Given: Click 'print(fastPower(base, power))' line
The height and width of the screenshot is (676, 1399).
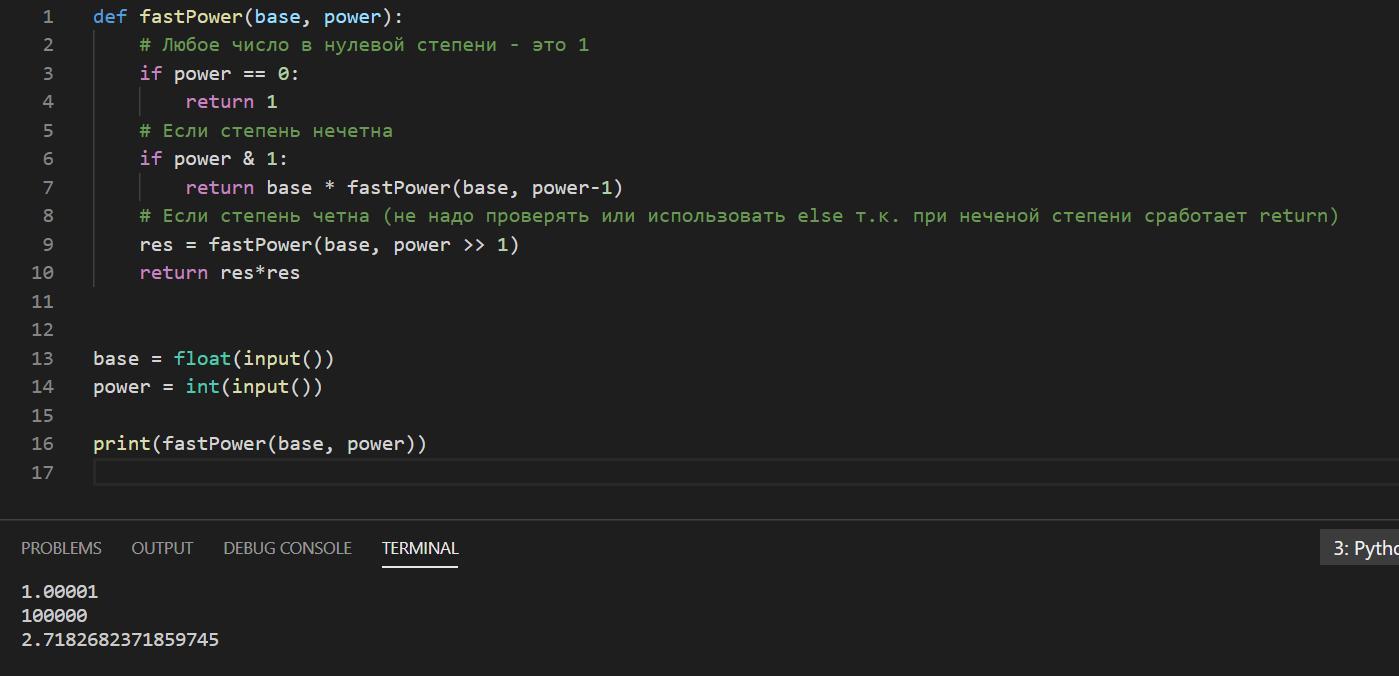Looking at the screenshot, I should pyautogui.click(x=260, y=444).
